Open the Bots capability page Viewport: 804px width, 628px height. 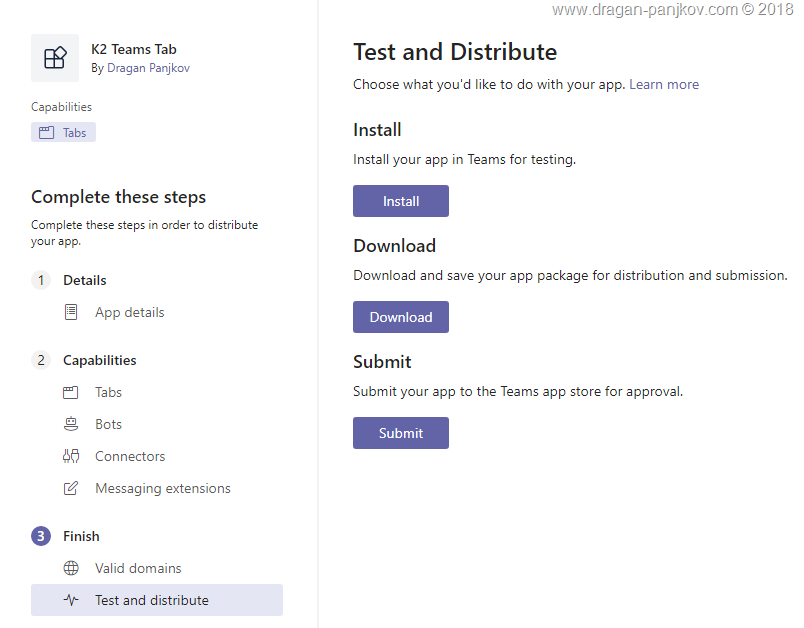tap(108, 424)
